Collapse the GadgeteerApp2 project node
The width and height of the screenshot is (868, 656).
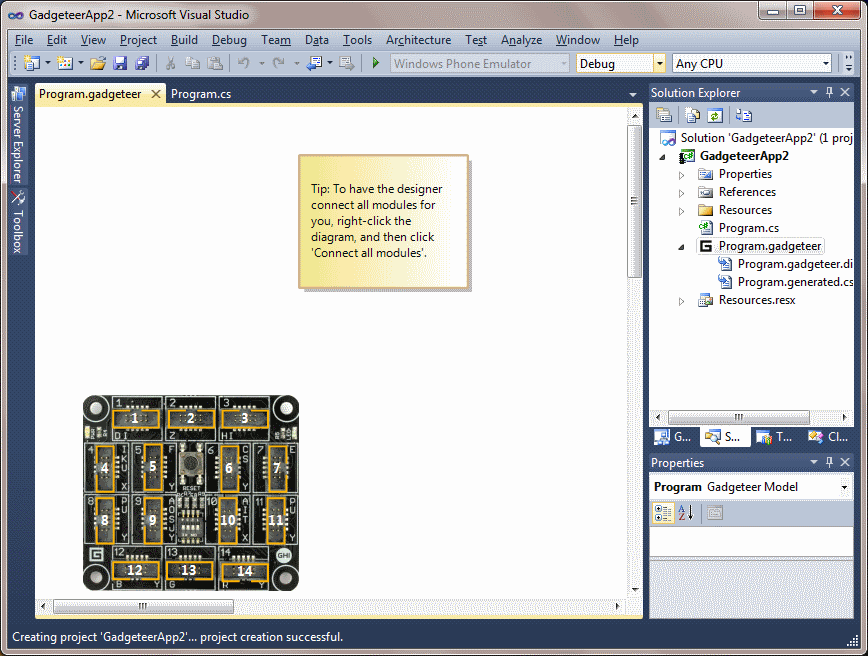point(663,157)
